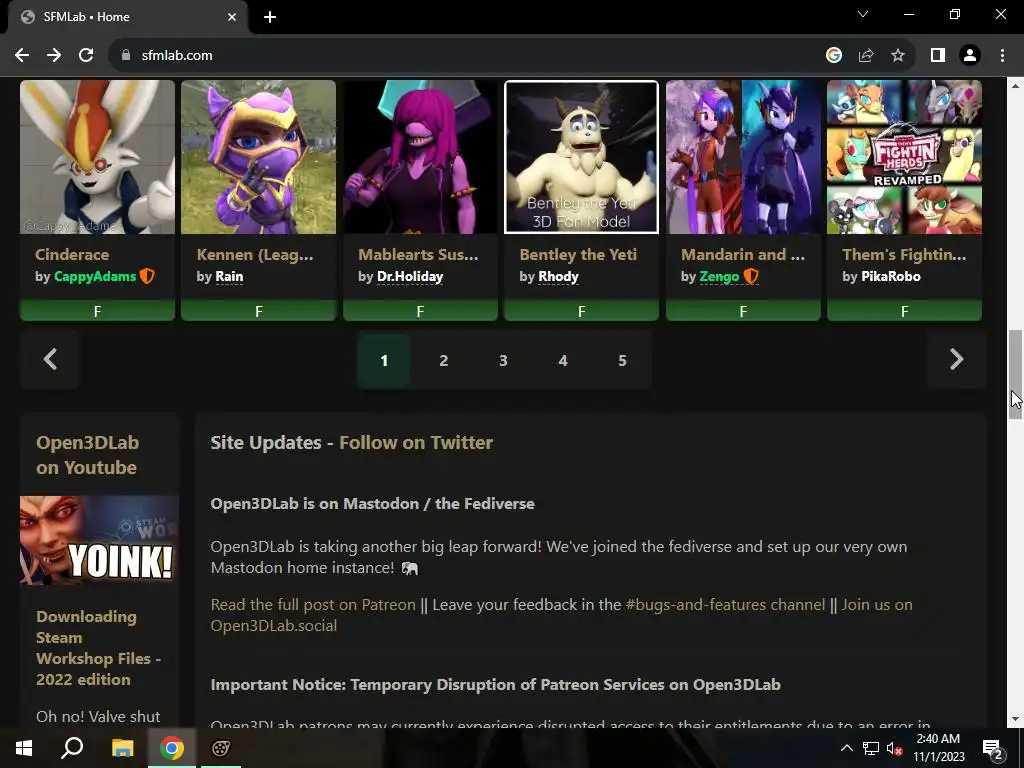Click the page vertical scrollbar thumb
The image size is (1024, 768).
point(1015,374)
